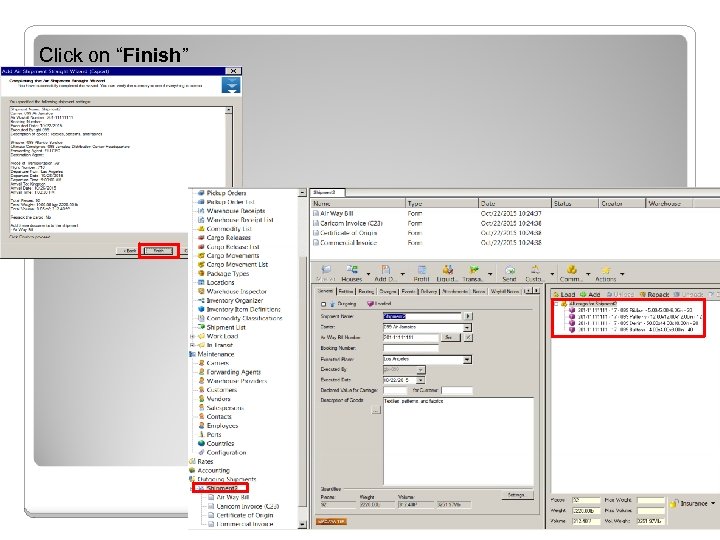Switch to Charges tab
This screenshot has height=540, width=720.
tap(388, 291)
